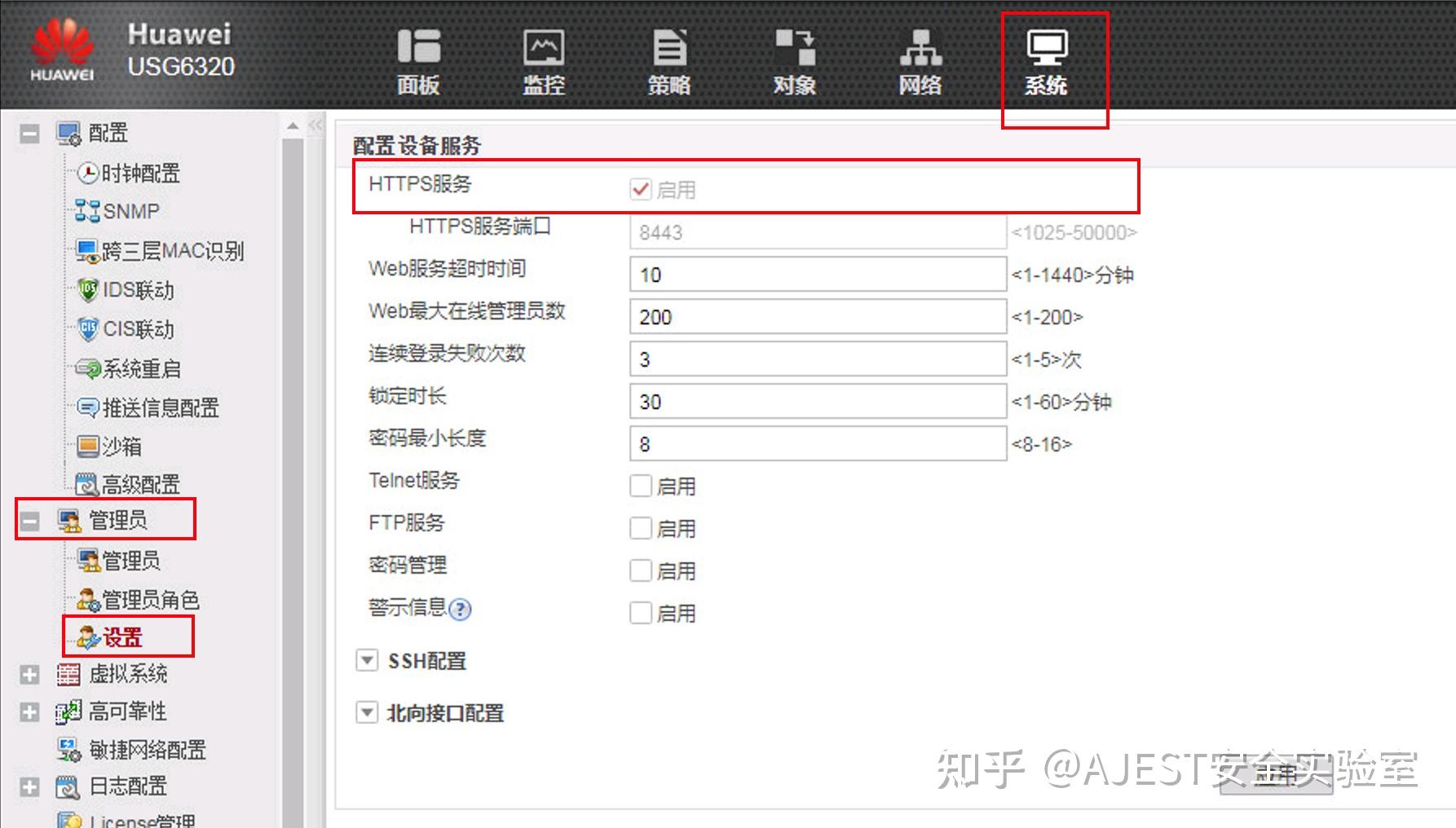Expand the 虚拟系统 tree node
Viewport: 1456px width, 828px height.
pyautogui.click(x=30, y=674)
